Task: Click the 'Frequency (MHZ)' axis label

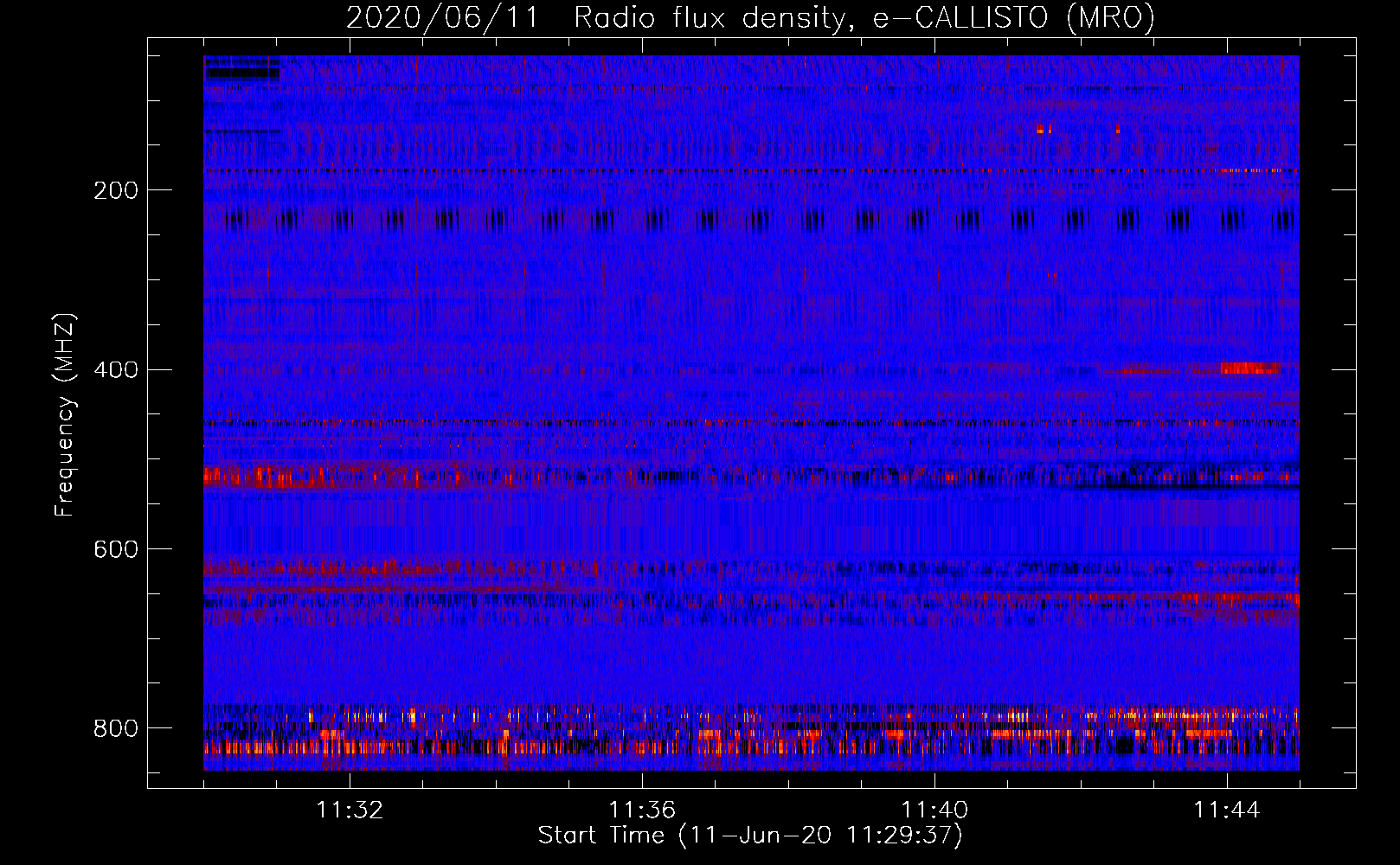Action: point(65,414)
